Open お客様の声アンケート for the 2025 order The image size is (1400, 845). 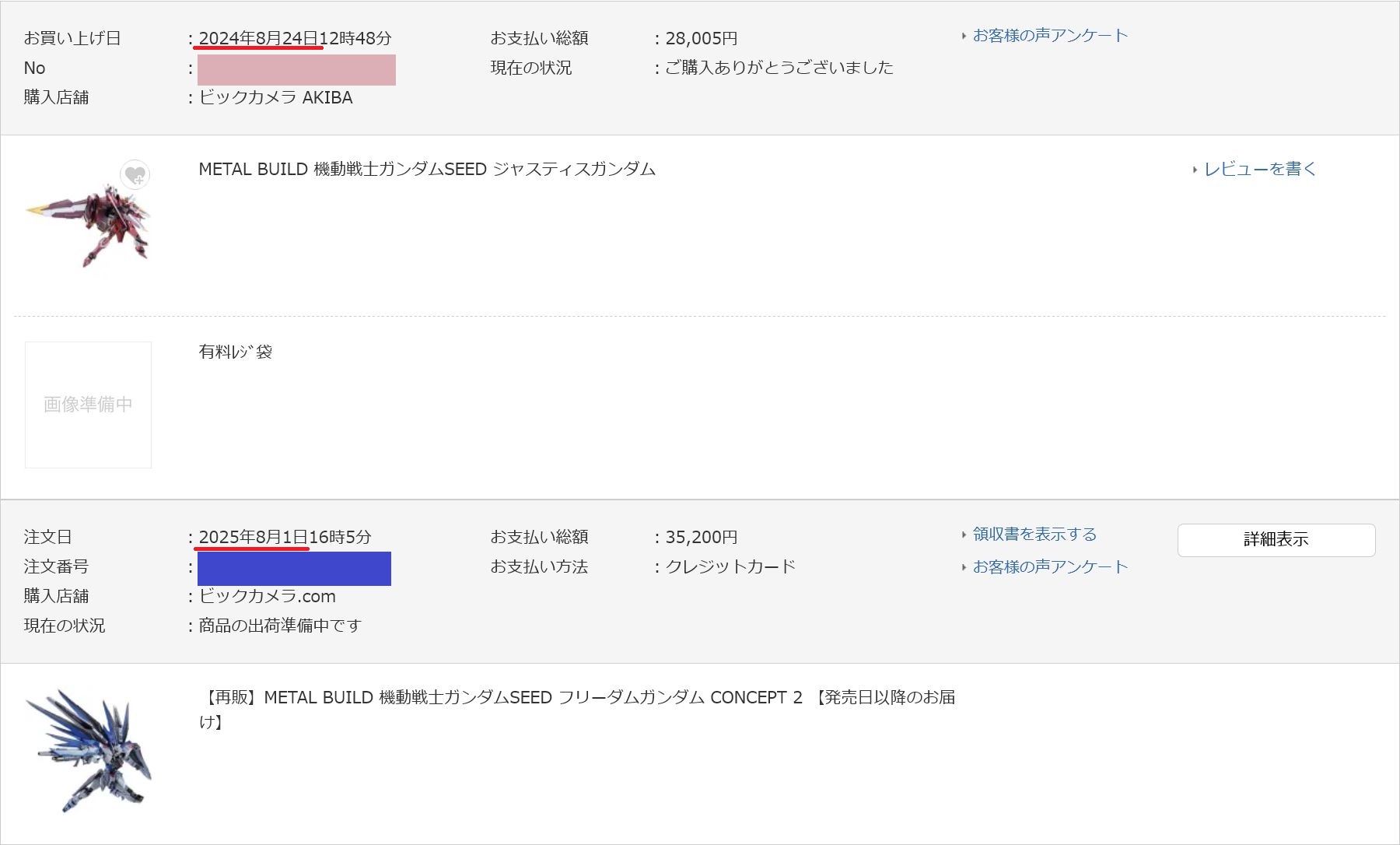pyautogui.click(x=1049, y=567)
